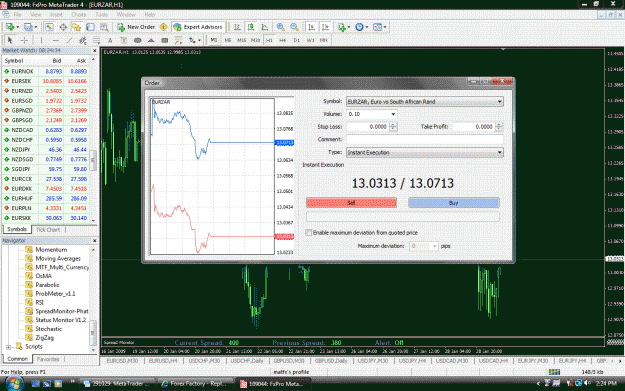Click the Windows Start orb
This screenshot has width=625, height=391.
(x=14, y=384)
